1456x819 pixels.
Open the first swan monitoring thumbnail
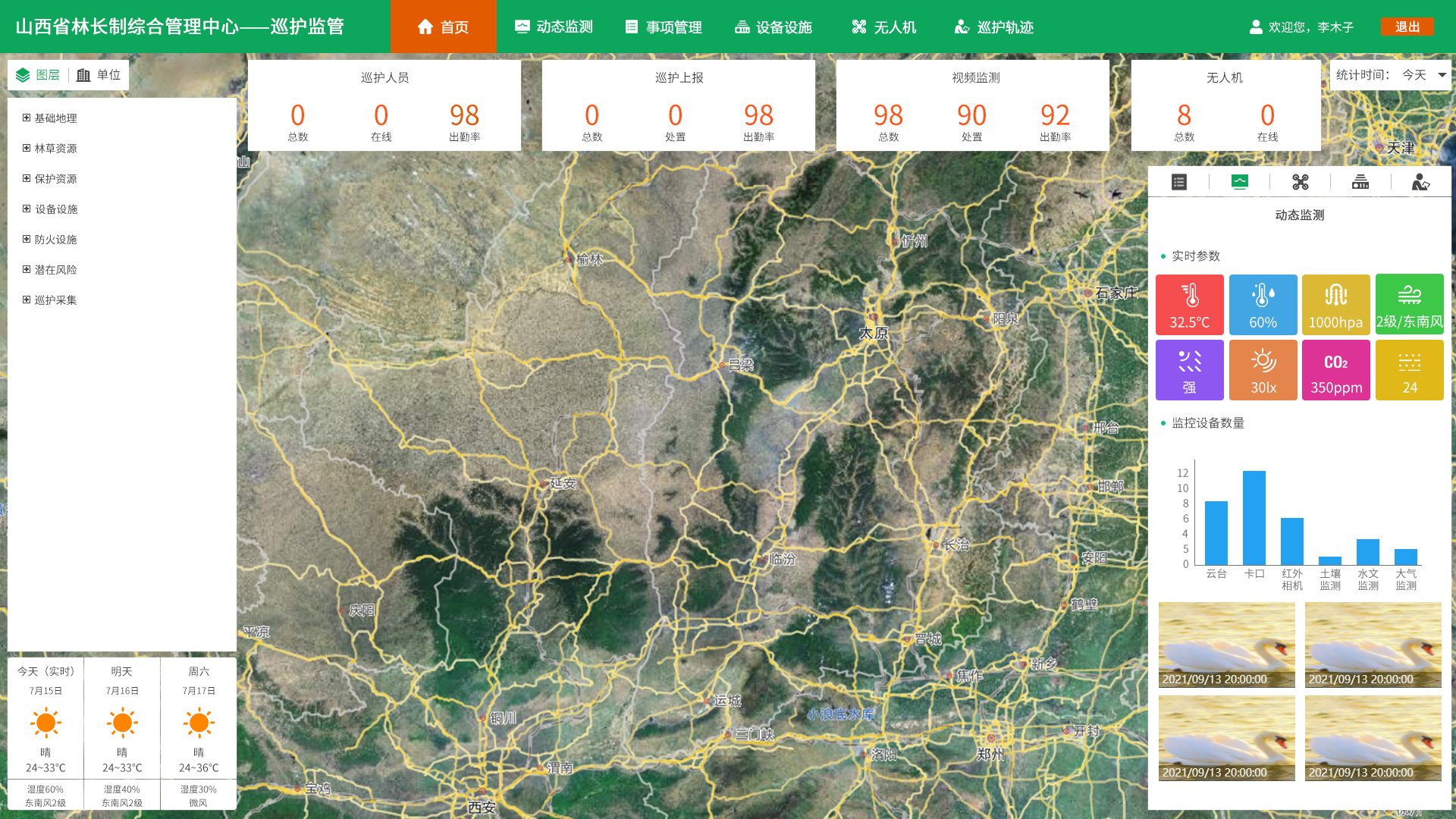1226,645
